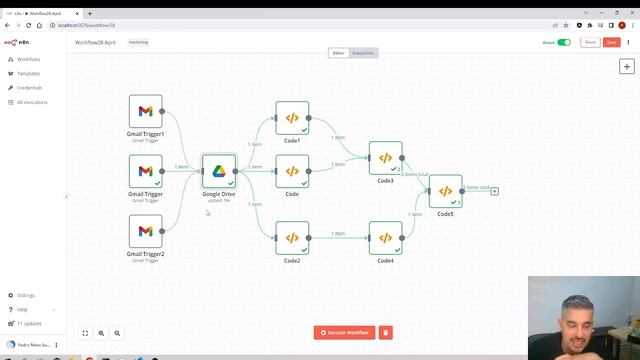Open the browser profile avatar
640x360 pixels.
click(x=622, y=25)
